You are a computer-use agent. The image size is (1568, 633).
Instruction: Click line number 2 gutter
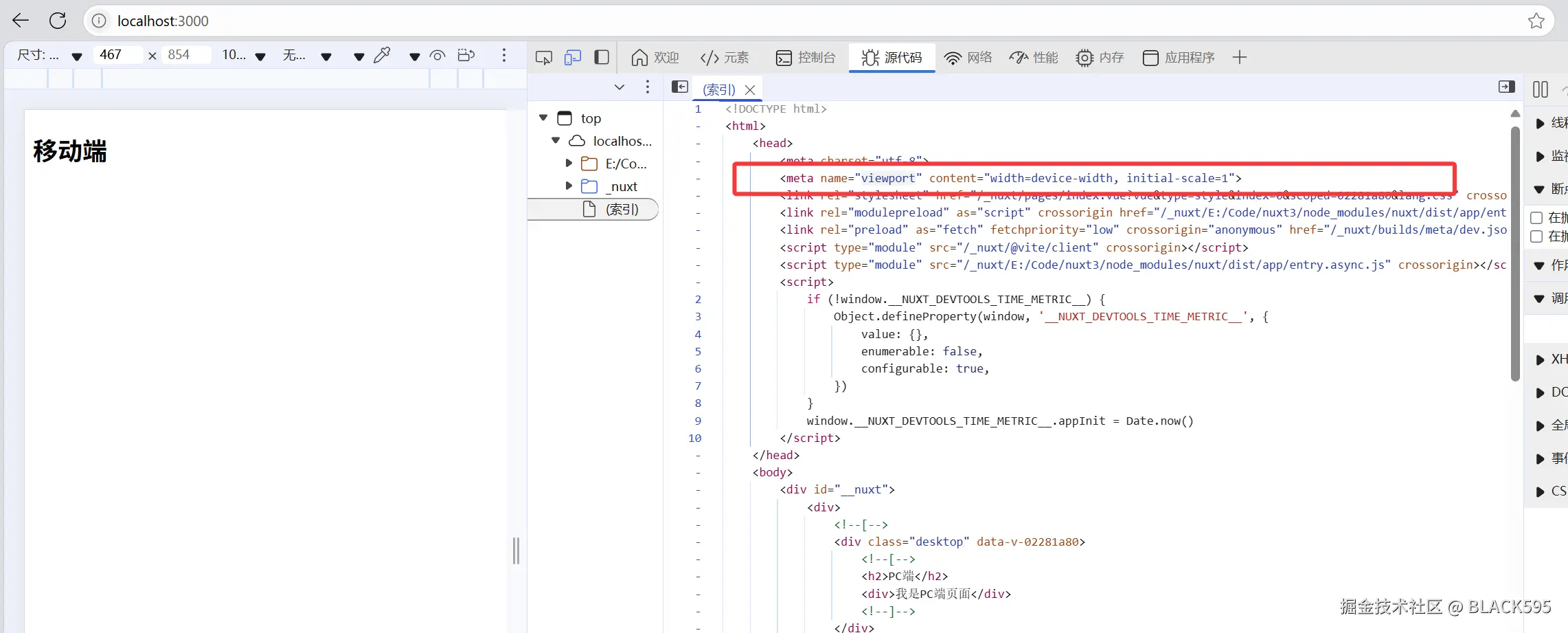(x=698, y=300)
